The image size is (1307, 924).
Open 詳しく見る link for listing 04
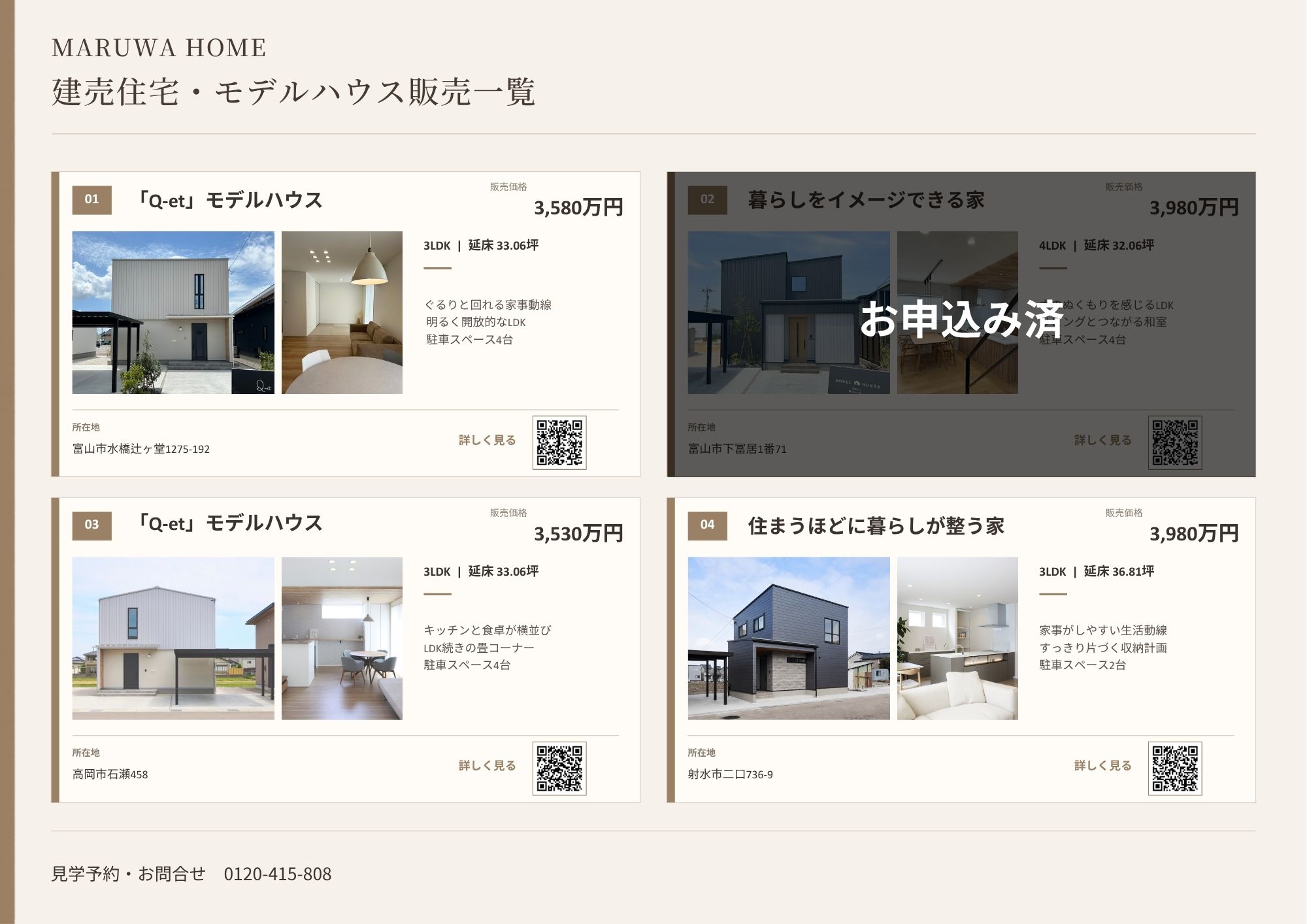point(1103,765)
